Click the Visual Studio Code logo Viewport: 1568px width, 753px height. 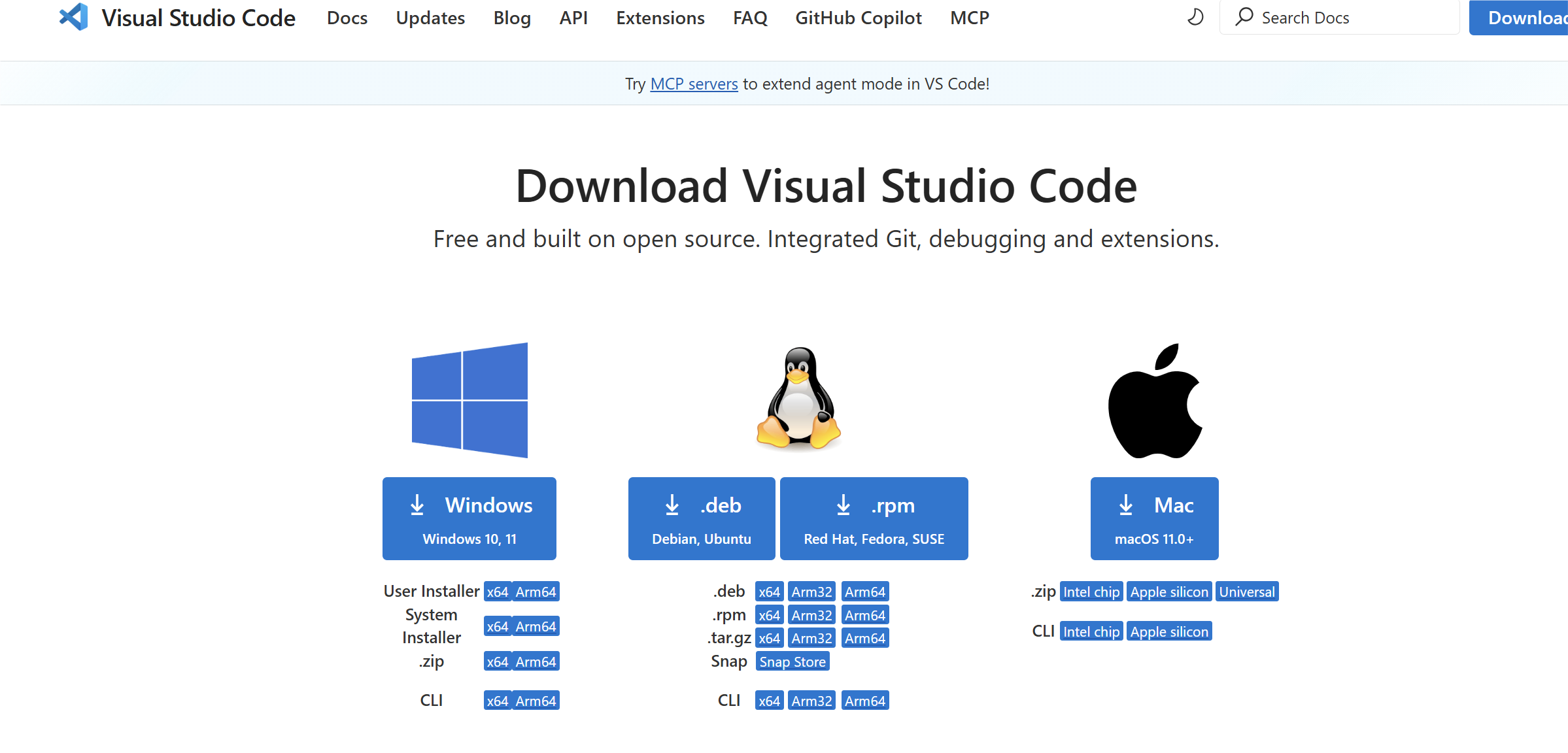(73, 17)
